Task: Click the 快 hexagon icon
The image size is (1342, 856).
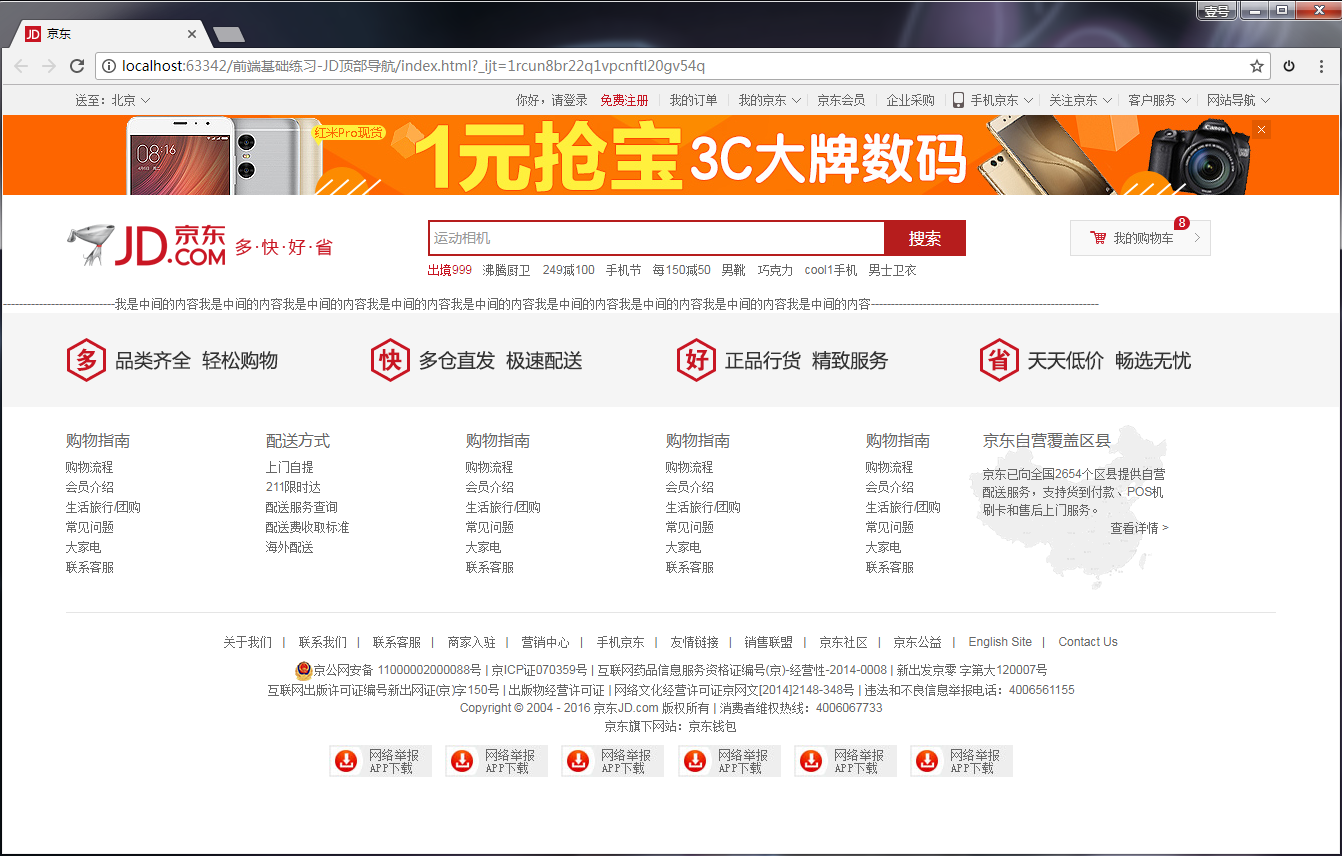Action: [390, 360]
